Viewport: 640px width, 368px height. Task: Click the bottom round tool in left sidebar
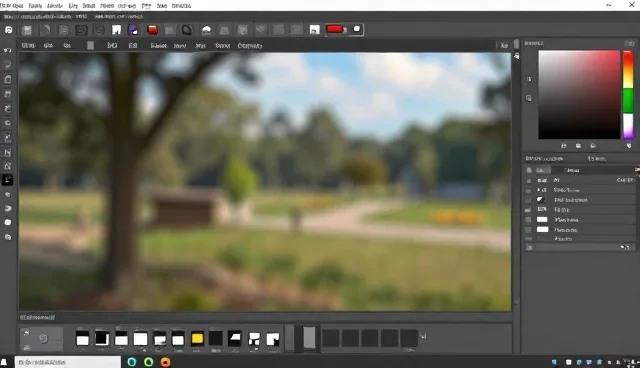(8, 237)
